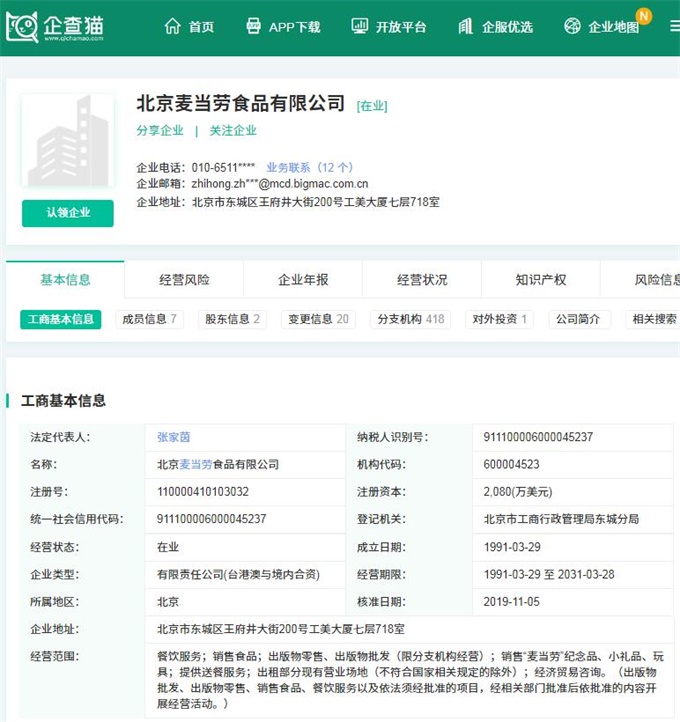Open APP下载 in the top navigation

(295, 27)
